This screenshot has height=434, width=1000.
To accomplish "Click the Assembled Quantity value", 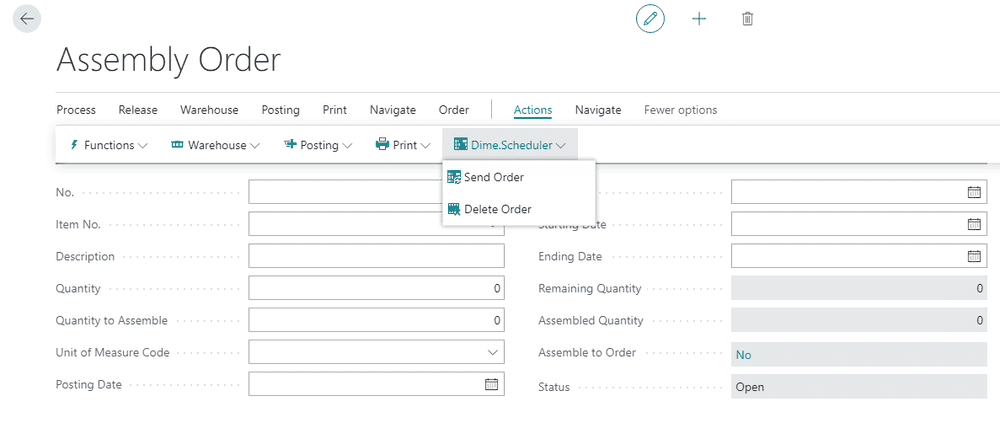I will click(859, 320).
